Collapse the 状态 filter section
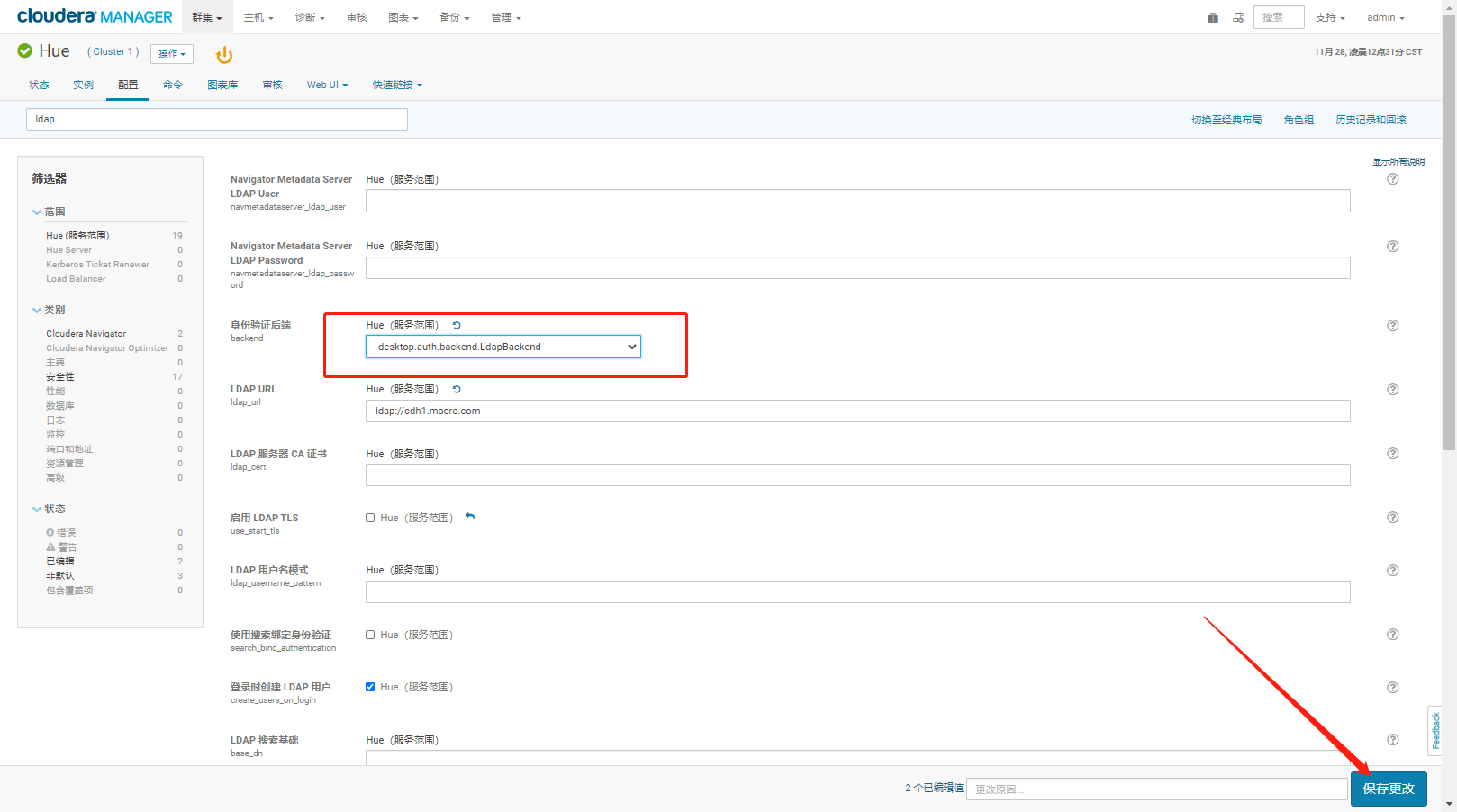 click(49, 509)
